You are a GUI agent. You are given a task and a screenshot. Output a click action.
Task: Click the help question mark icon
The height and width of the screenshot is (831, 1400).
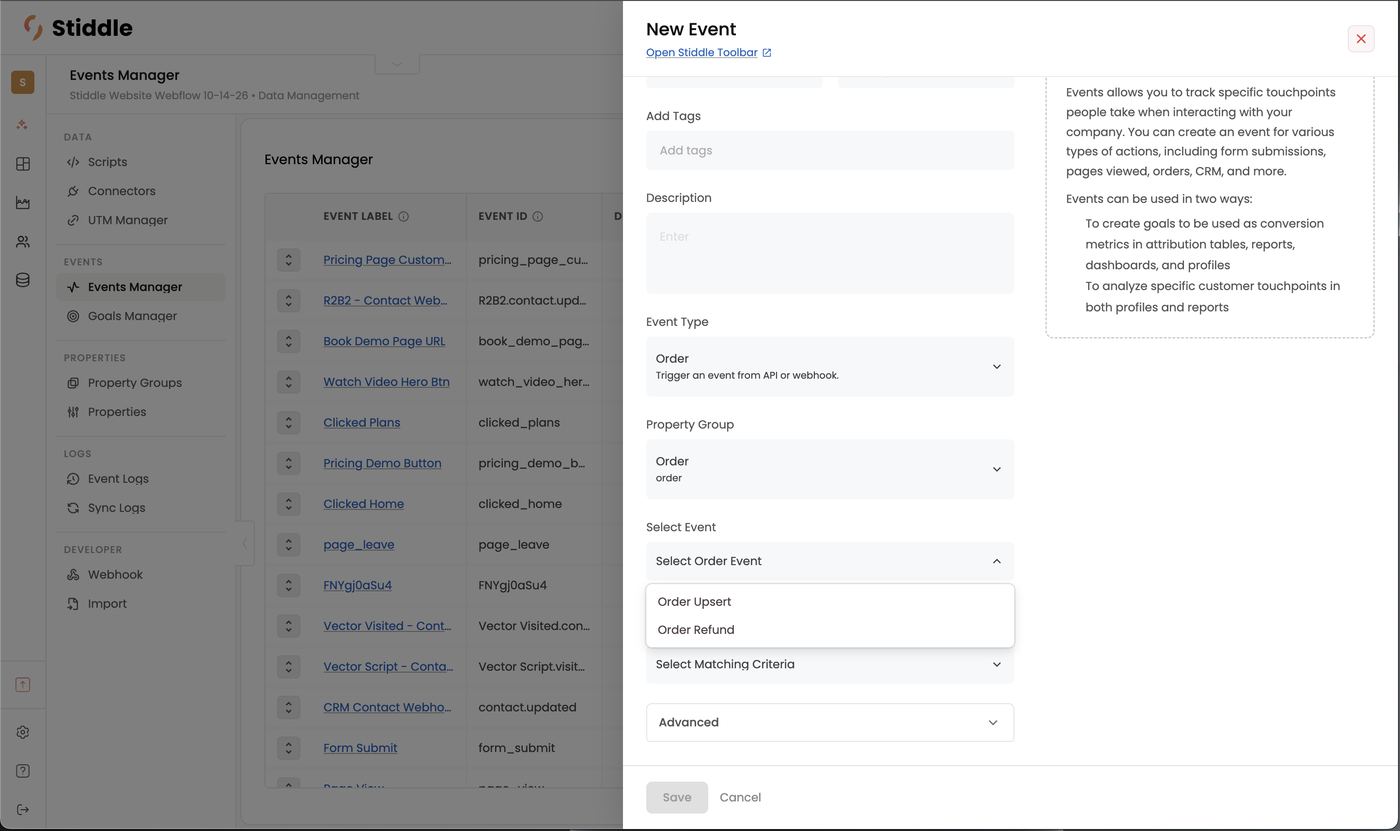23,771
